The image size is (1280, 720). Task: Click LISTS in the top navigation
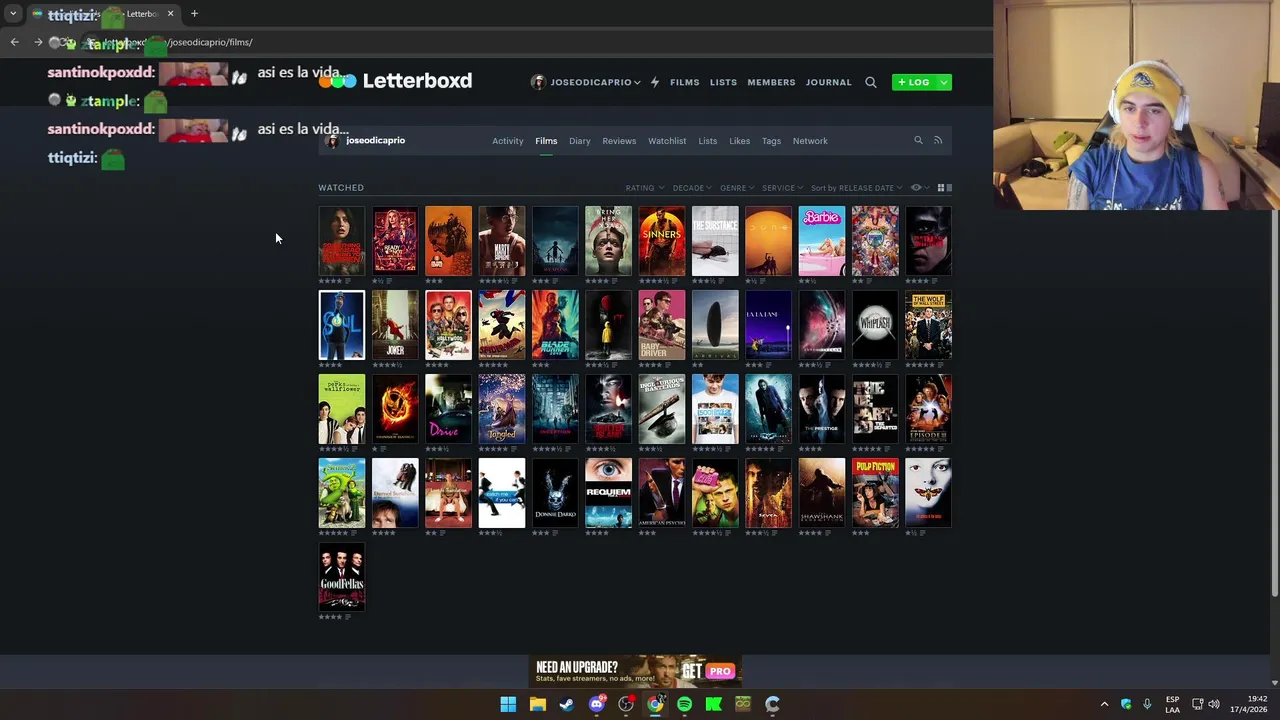pos(723,82)
